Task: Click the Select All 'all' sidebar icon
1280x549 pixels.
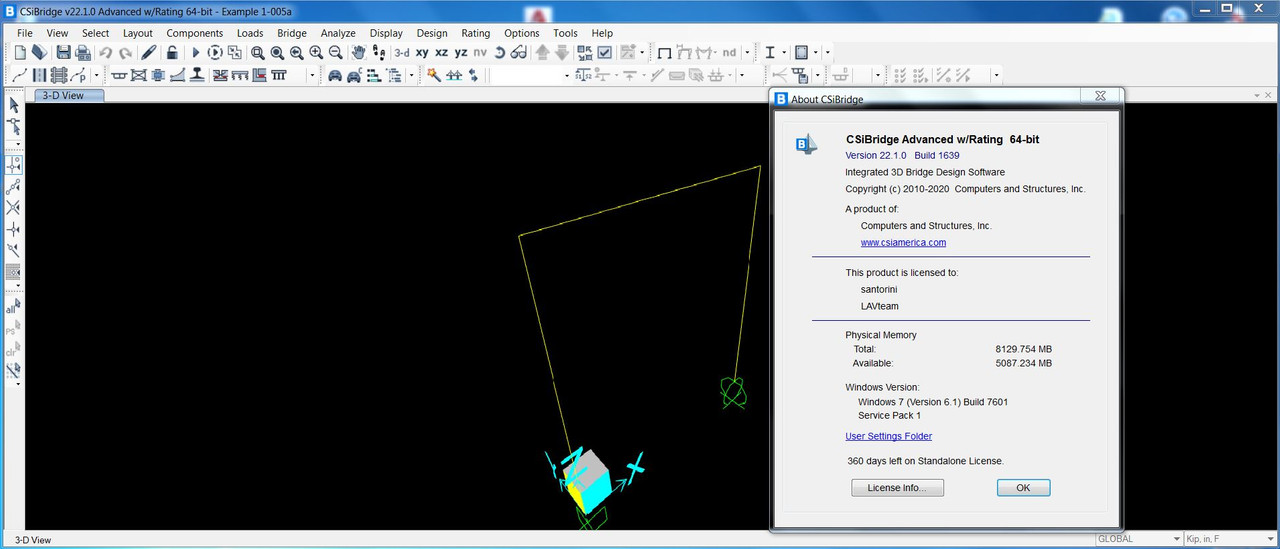Action: (x=14, y=307)
